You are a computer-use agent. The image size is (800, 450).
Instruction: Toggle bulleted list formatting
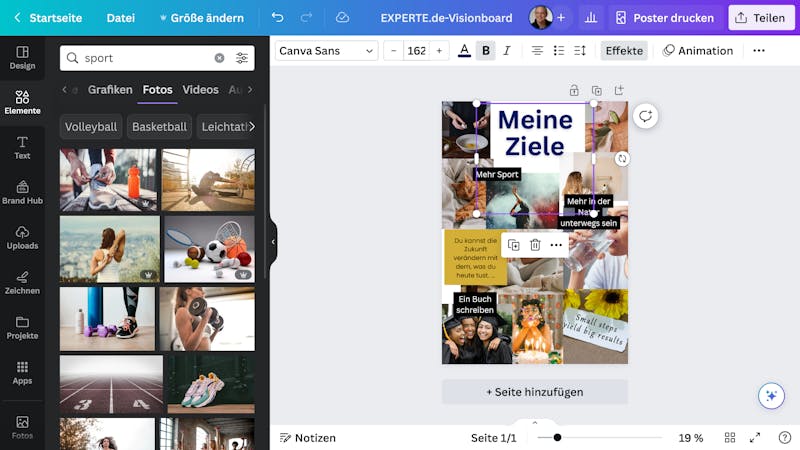pyautogui.click(x=559, y=51)
